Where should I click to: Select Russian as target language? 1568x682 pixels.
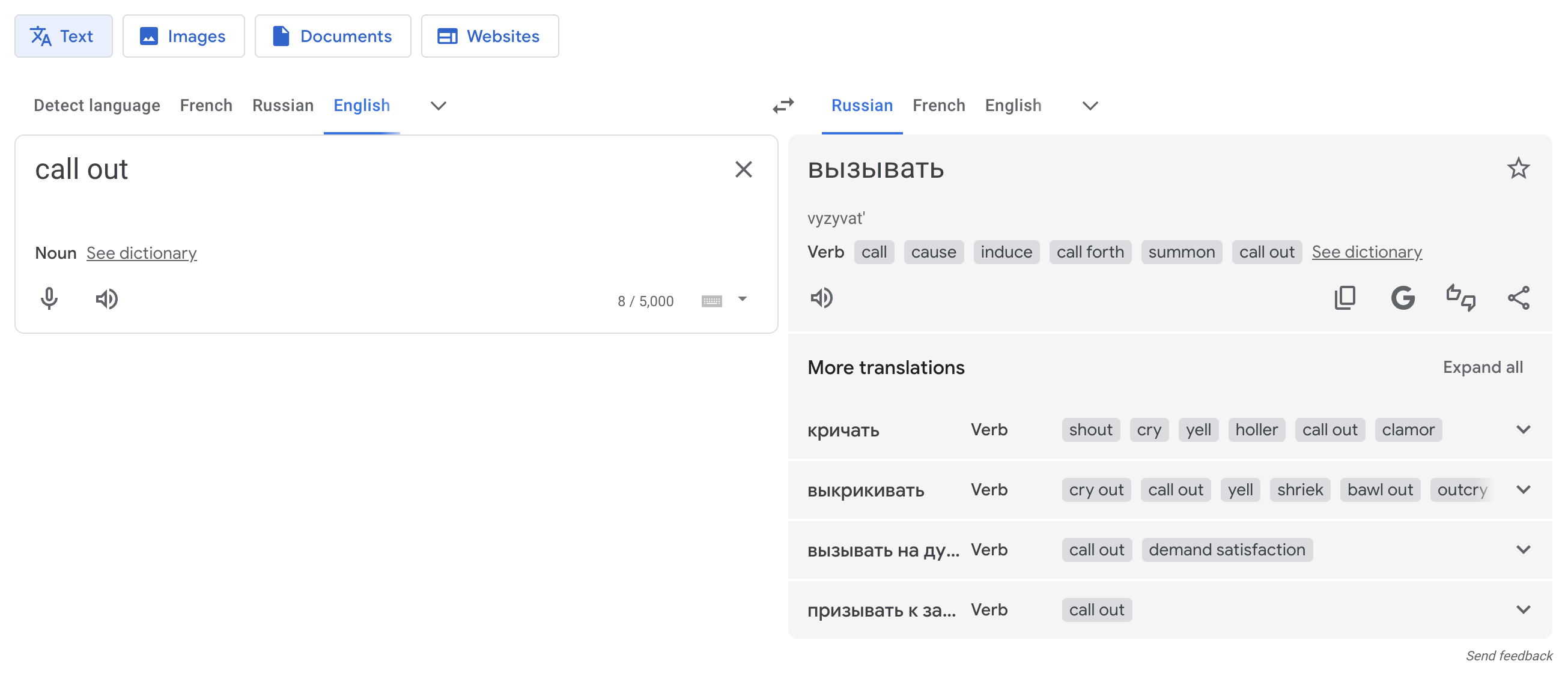(861, 105)
